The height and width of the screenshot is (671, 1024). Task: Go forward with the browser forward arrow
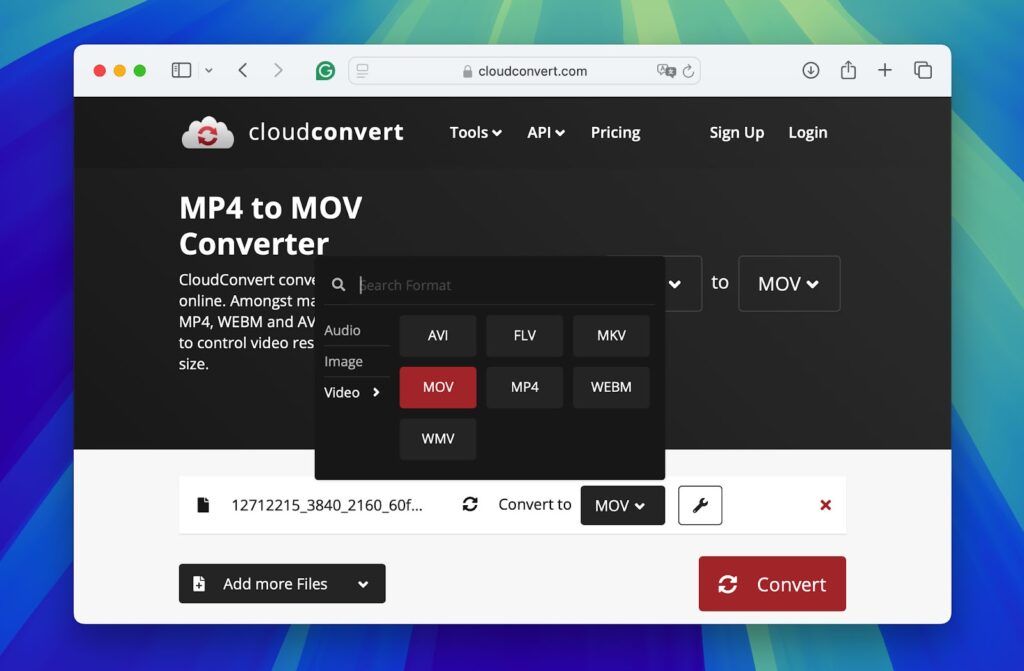tap(278, 70)
